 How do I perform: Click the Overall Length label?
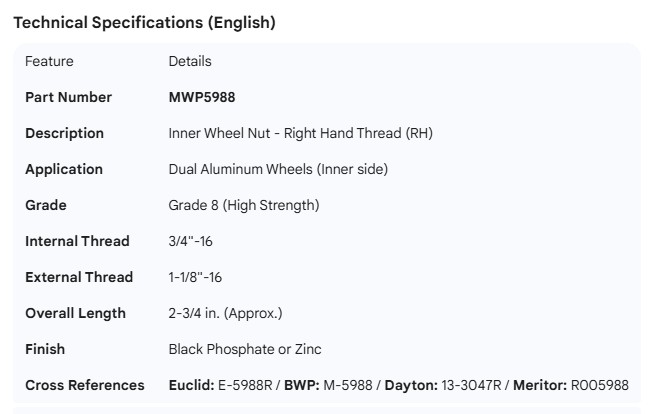[75, 313]
